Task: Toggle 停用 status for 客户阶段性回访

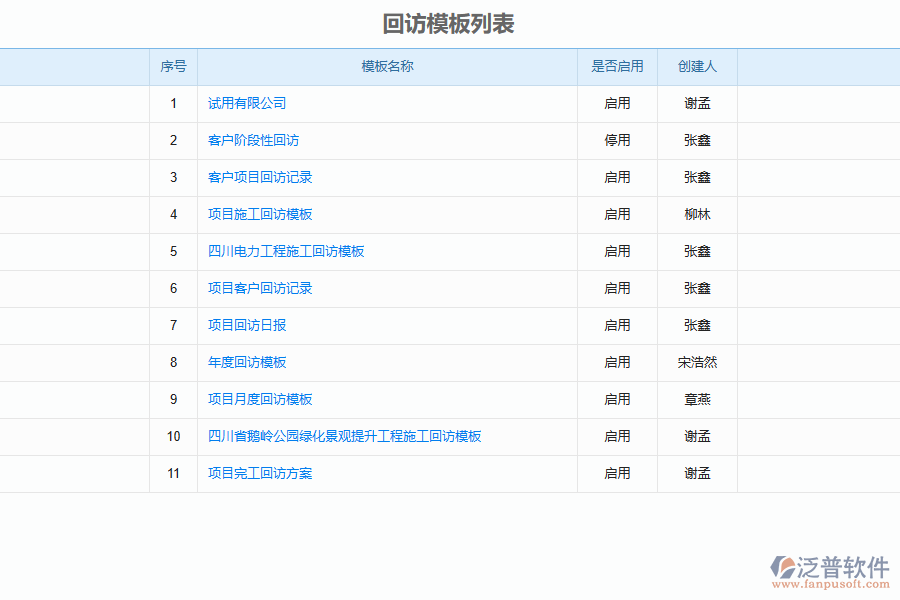Action: point(617,140)
